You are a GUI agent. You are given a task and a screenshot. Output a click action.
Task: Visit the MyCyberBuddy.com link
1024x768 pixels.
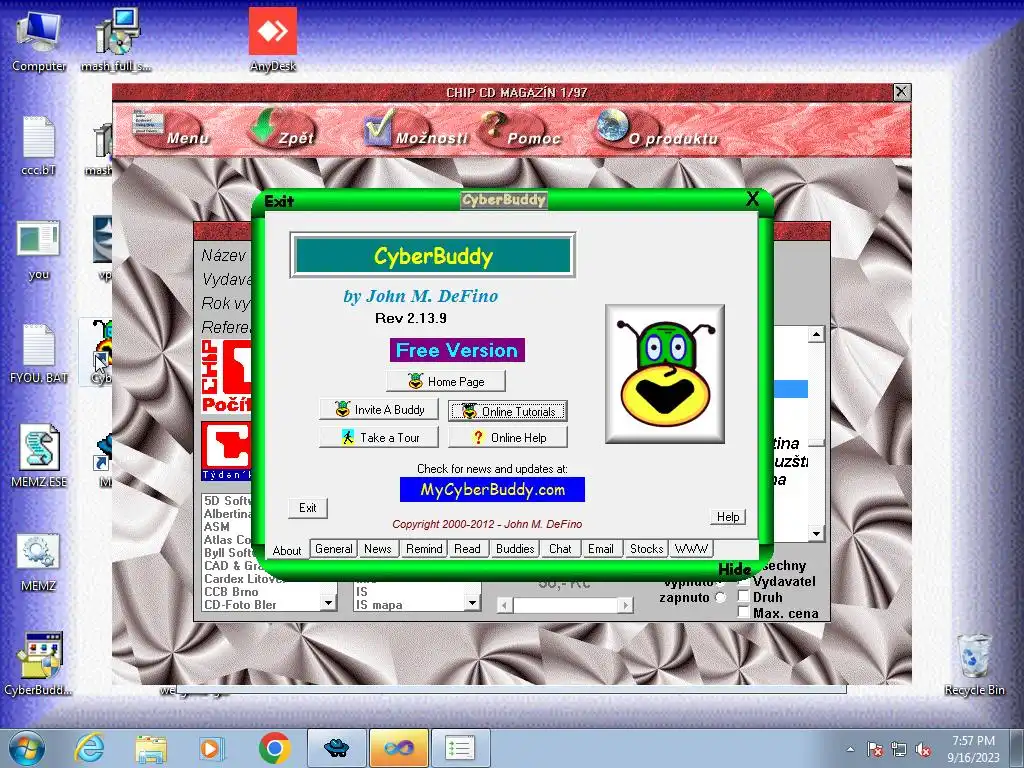point(492,490)
